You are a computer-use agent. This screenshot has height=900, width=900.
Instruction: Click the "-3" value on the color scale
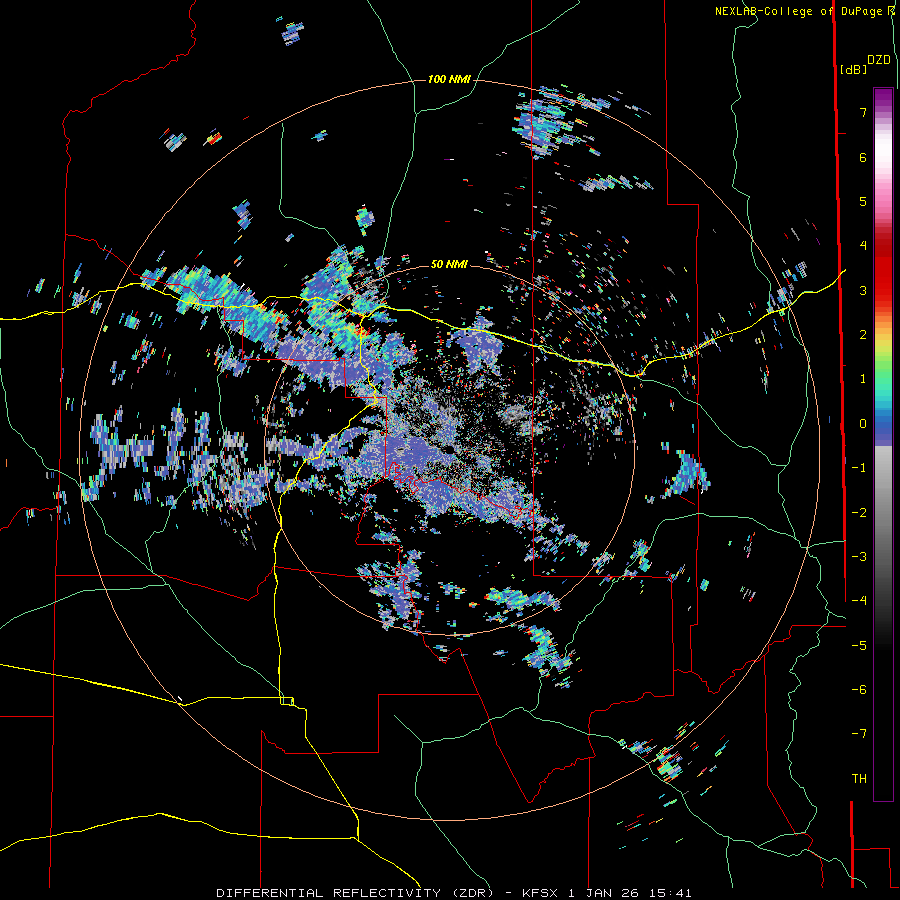coord(859,556)
